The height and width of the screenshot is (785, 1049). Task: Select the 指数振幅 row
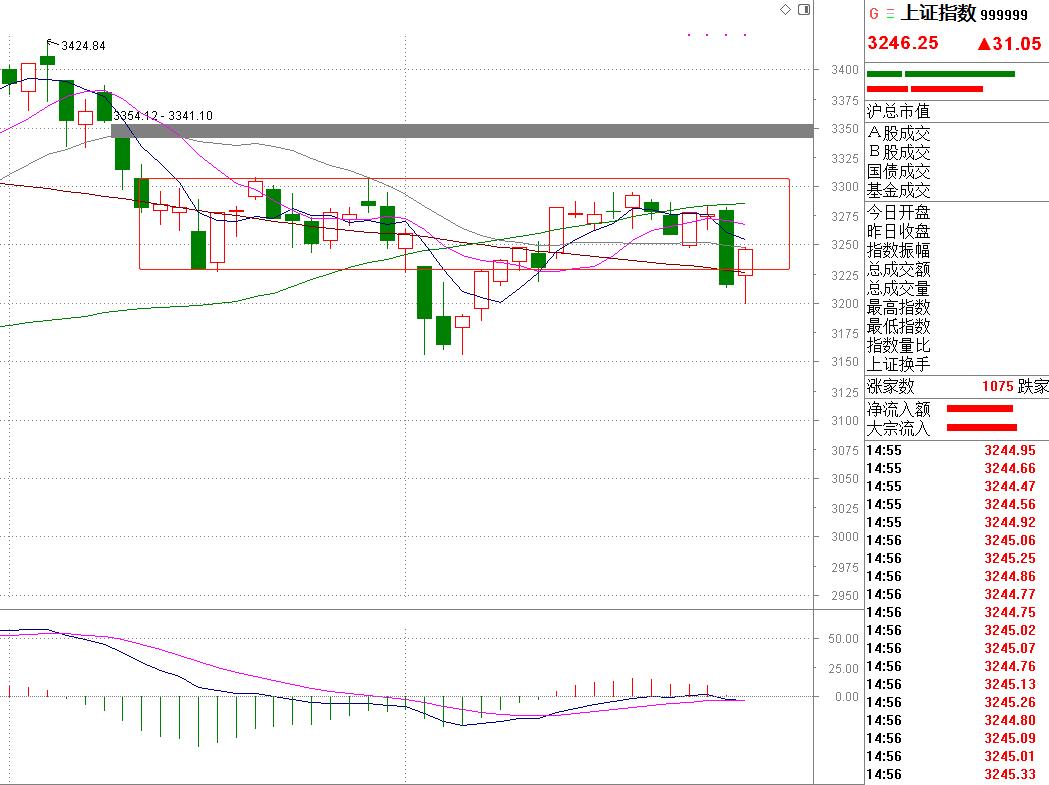tap(957, 250)
